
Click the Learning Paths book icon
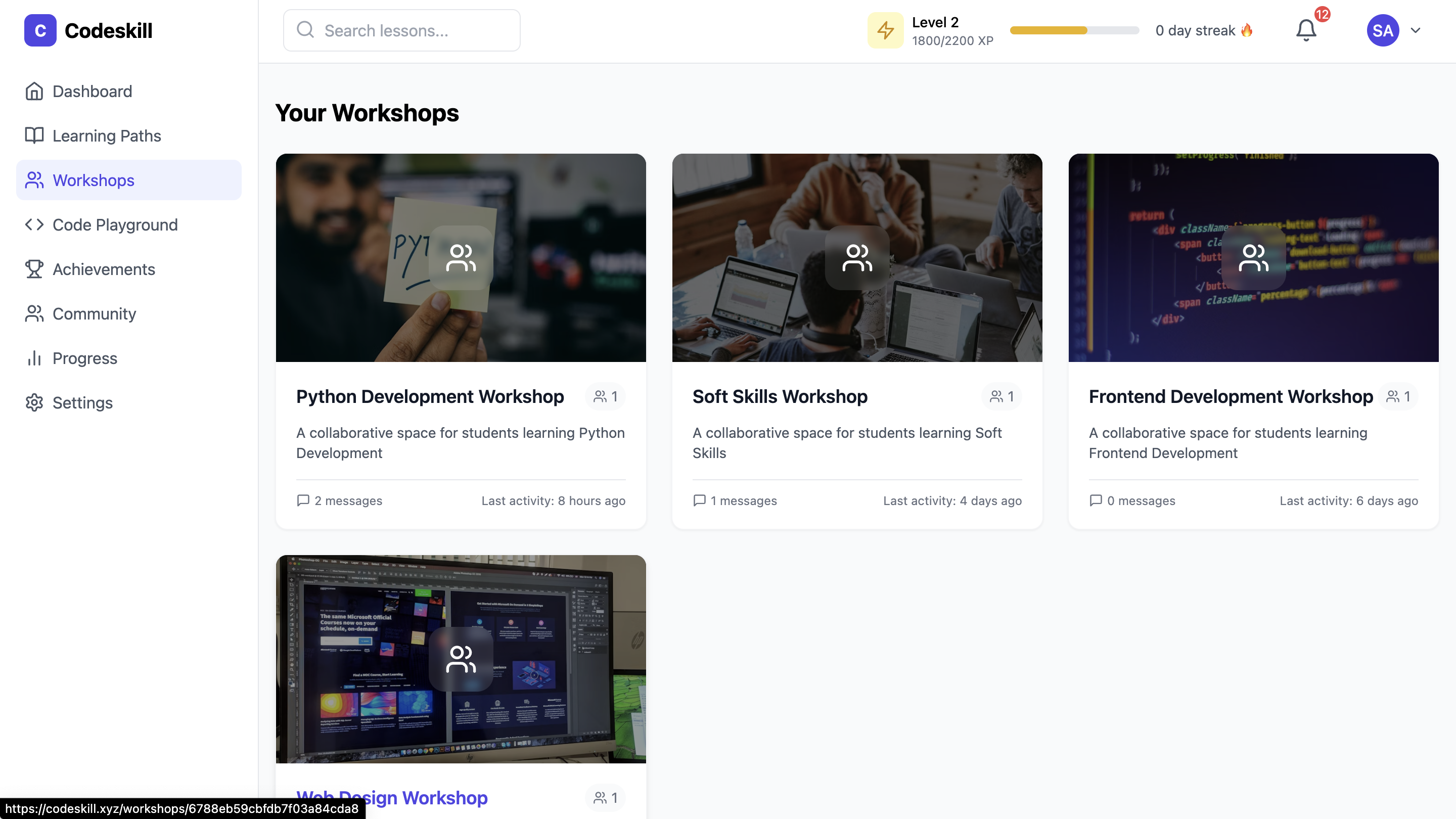click(34, 135)
